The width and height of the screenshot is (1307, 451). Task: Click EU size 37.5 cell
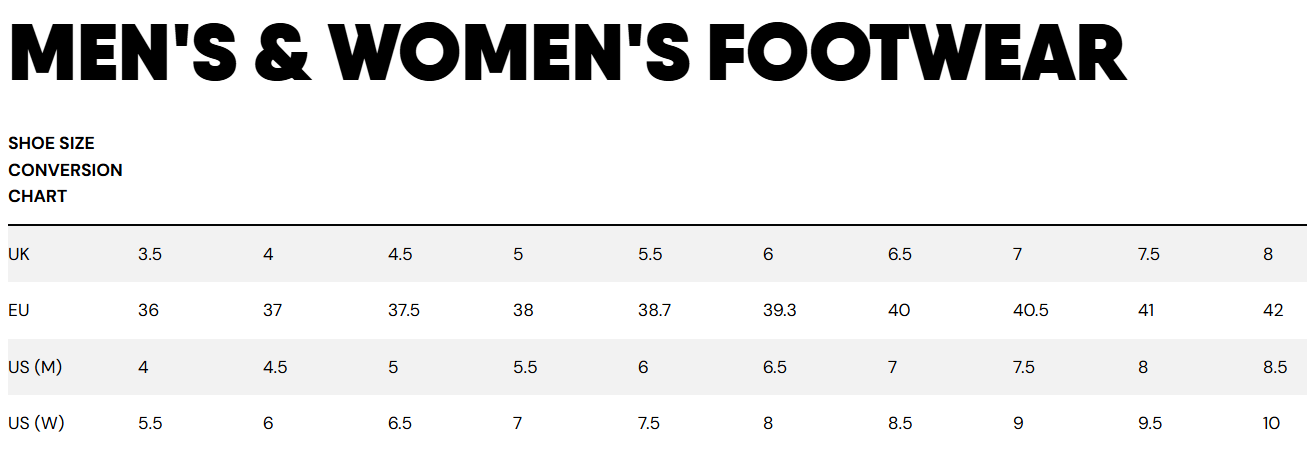click(404, 310)
